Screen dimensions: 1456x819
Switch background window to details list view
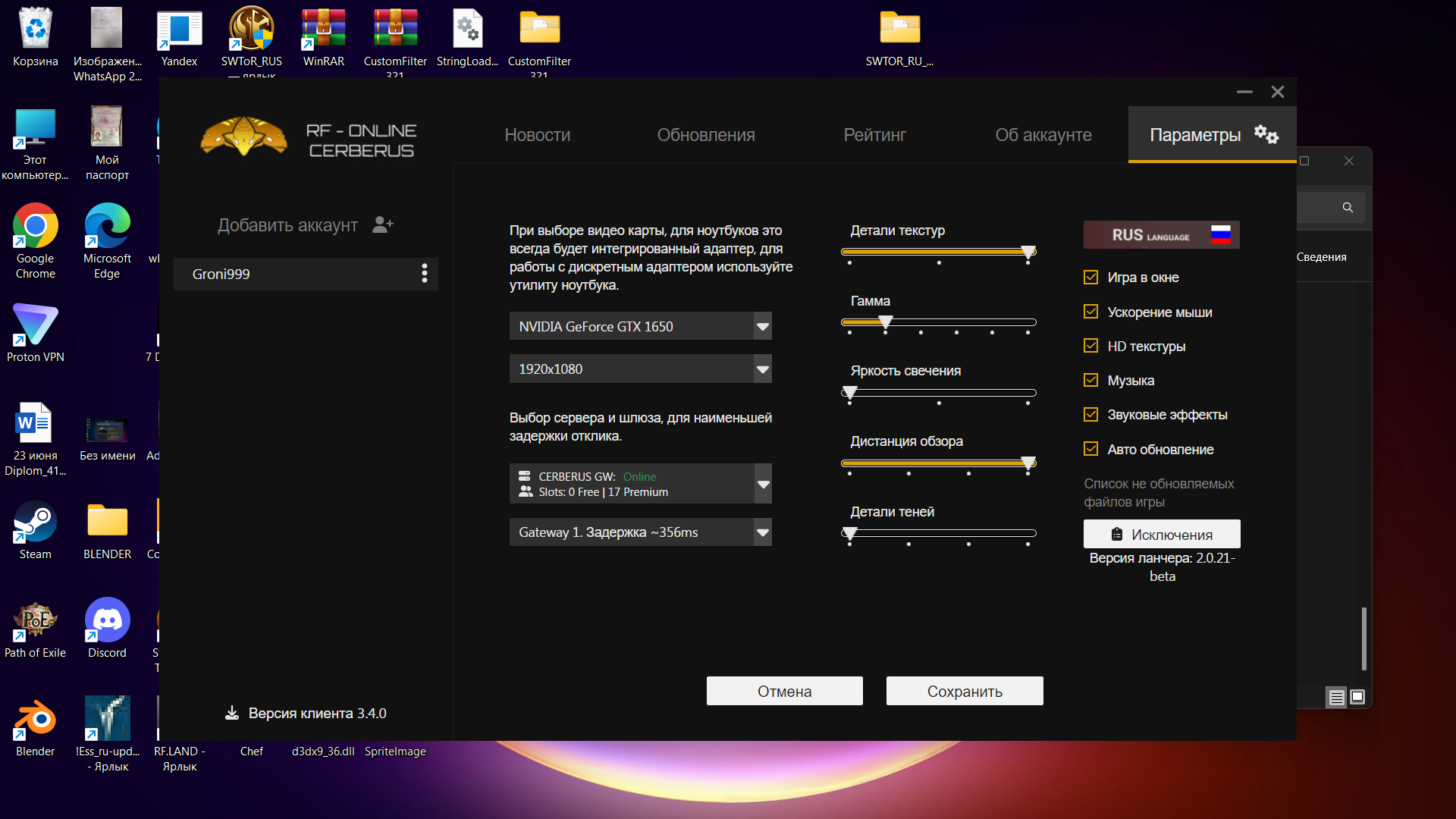tap(1337, 697)
